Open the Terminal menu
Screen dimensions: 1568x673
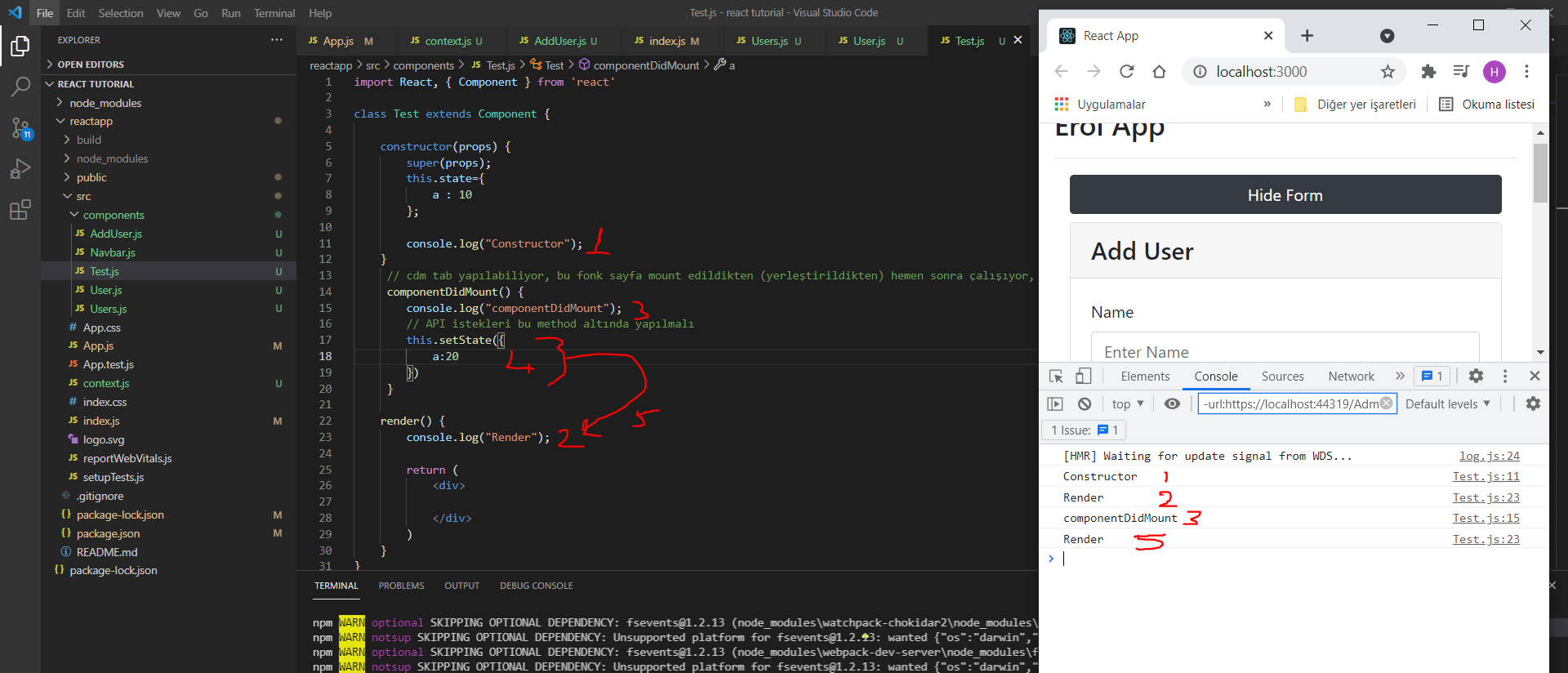274,13
